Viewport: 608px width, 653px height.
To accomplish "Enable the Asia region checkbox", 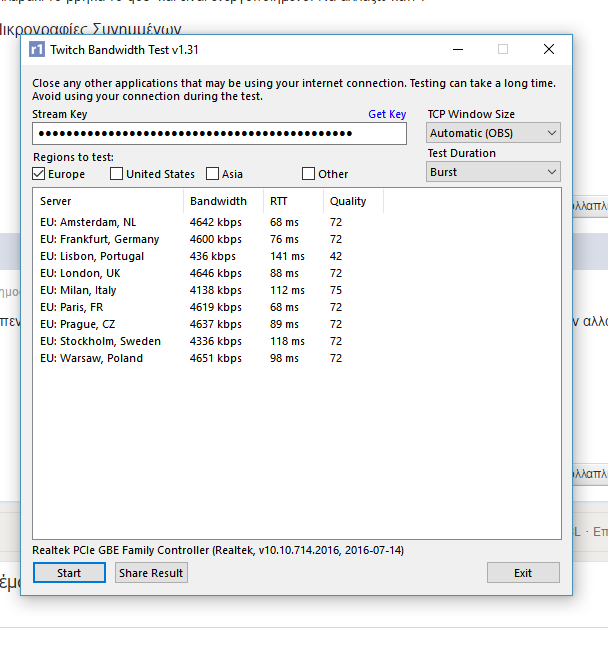I will [x=212, y=174].
